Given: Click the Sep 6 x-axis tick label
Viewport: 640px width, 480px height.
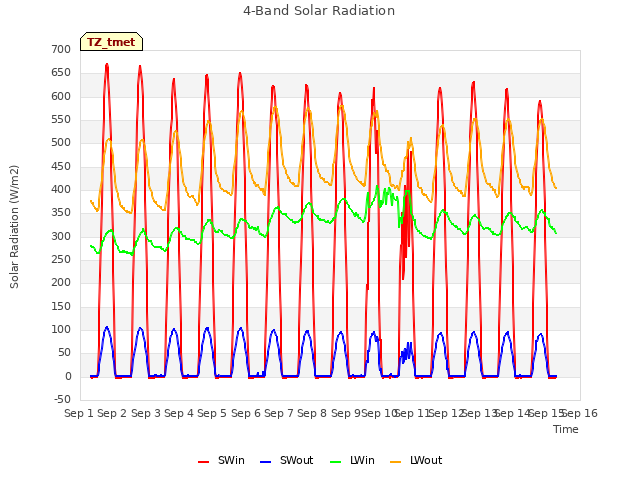Looking at the screenshot, I should point(246,413).
